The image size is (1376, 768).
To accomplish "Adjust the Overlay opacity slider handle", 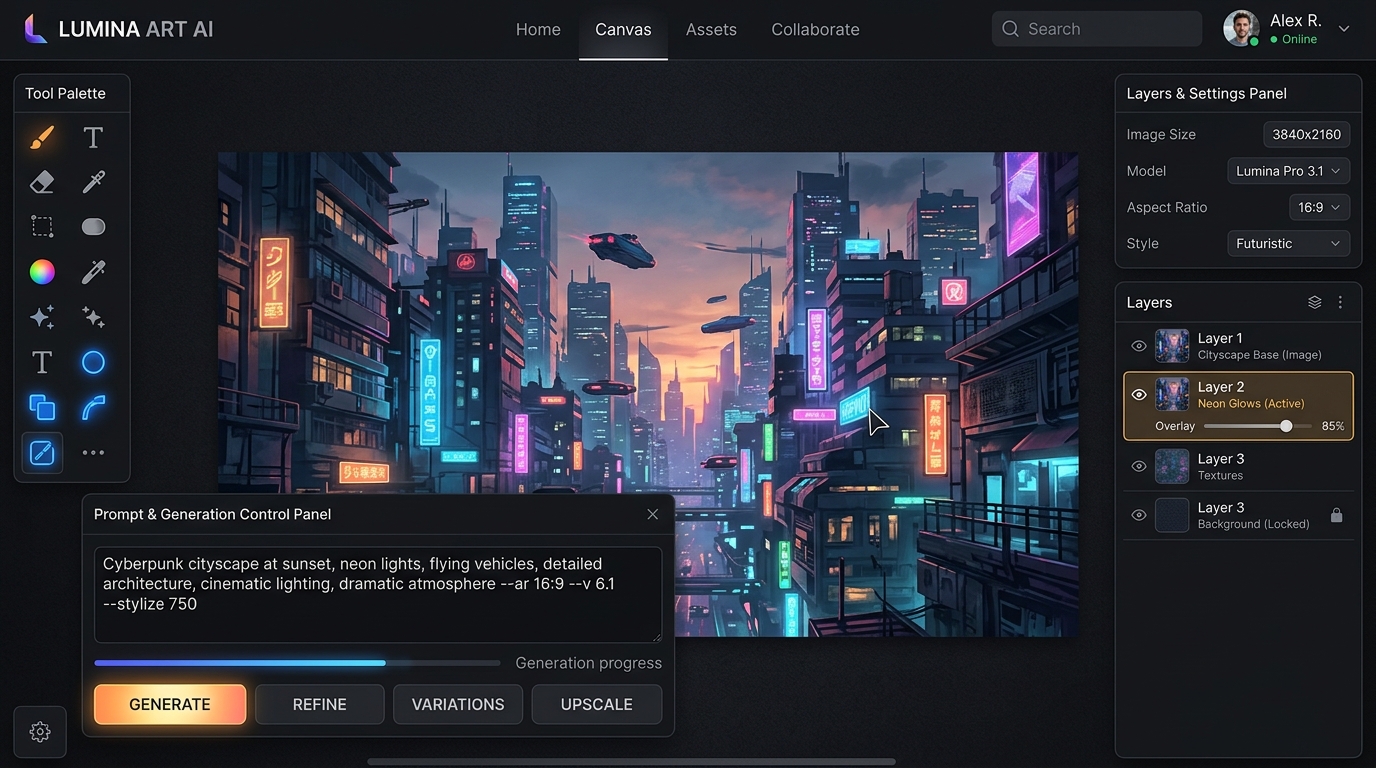I will click(x=1286, y=426).
